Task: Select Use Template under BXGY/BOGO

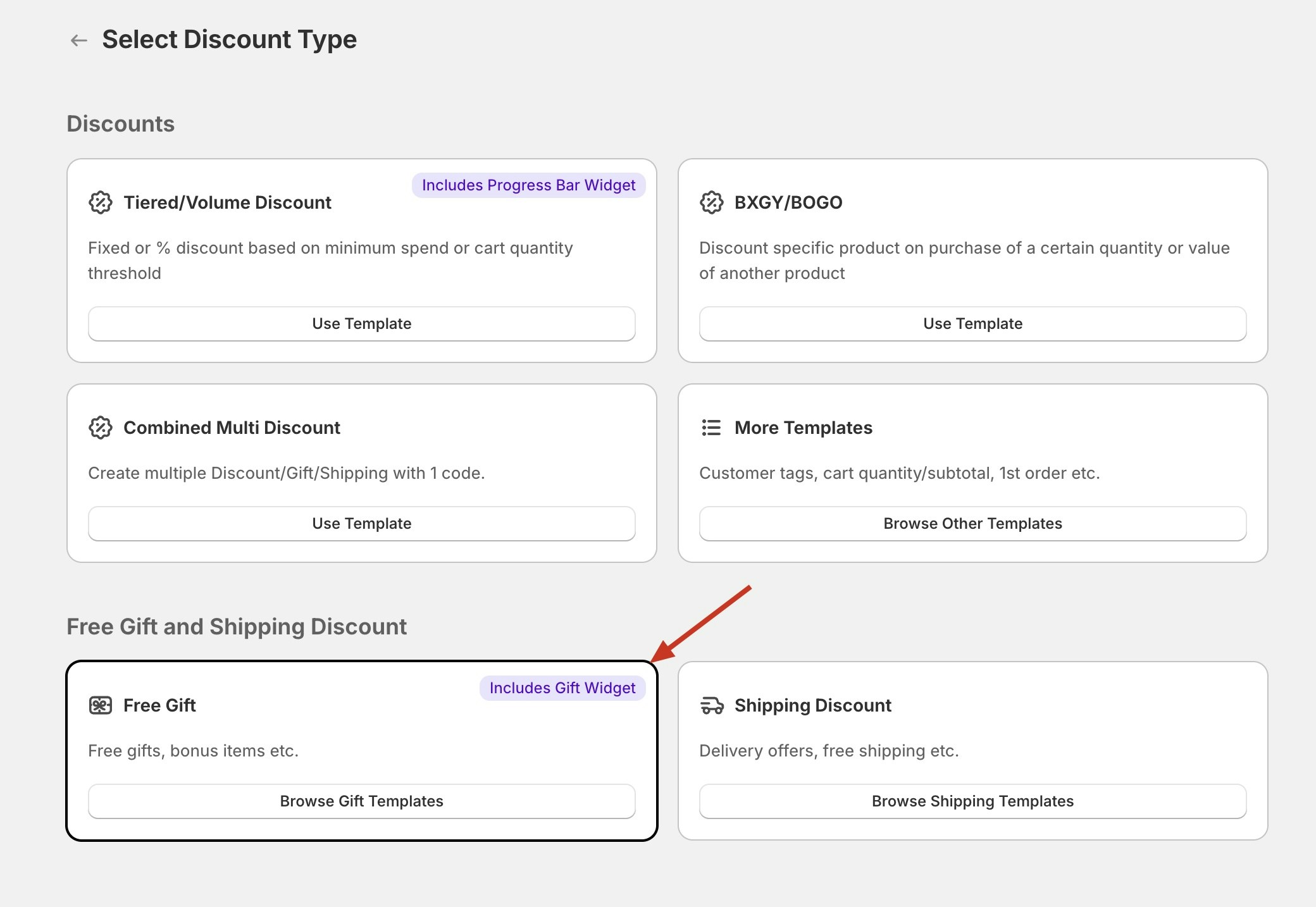Action: [972, 323]
